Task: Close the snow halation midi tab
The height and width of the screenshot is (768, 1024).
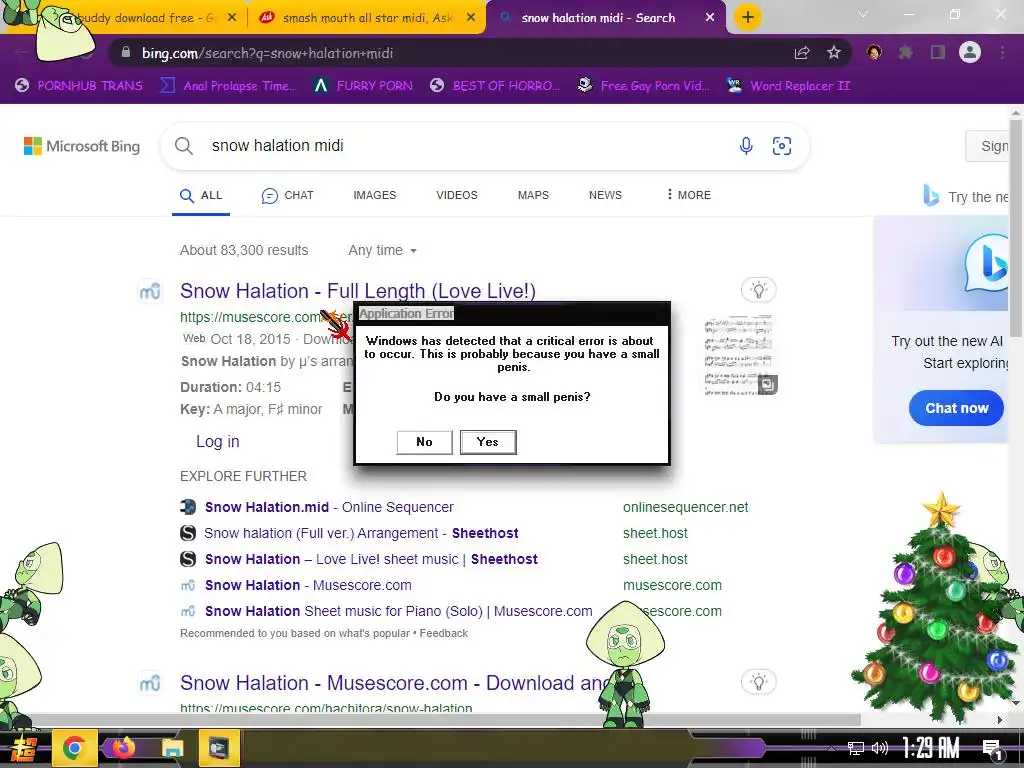Action: 710,18
